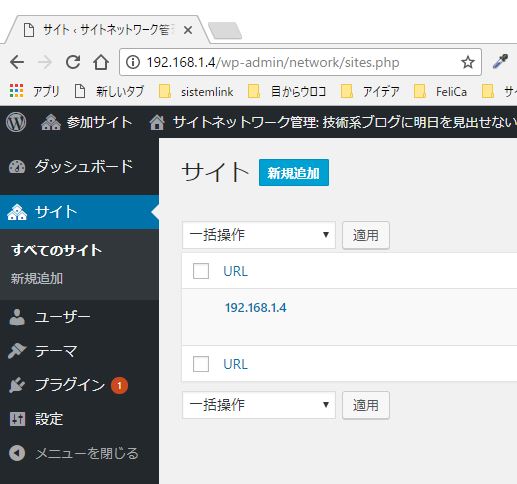Go to the browser home page icon
This screenshot has height=484, width=517.
101,62
